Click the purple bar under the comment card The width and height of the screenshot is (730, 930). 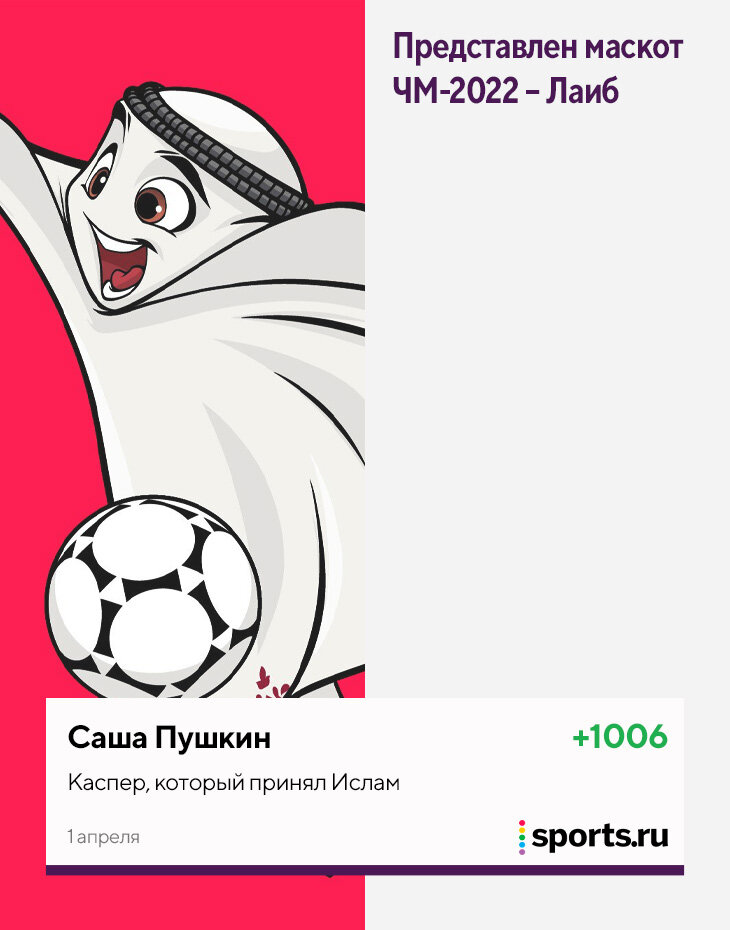(365, 870)
